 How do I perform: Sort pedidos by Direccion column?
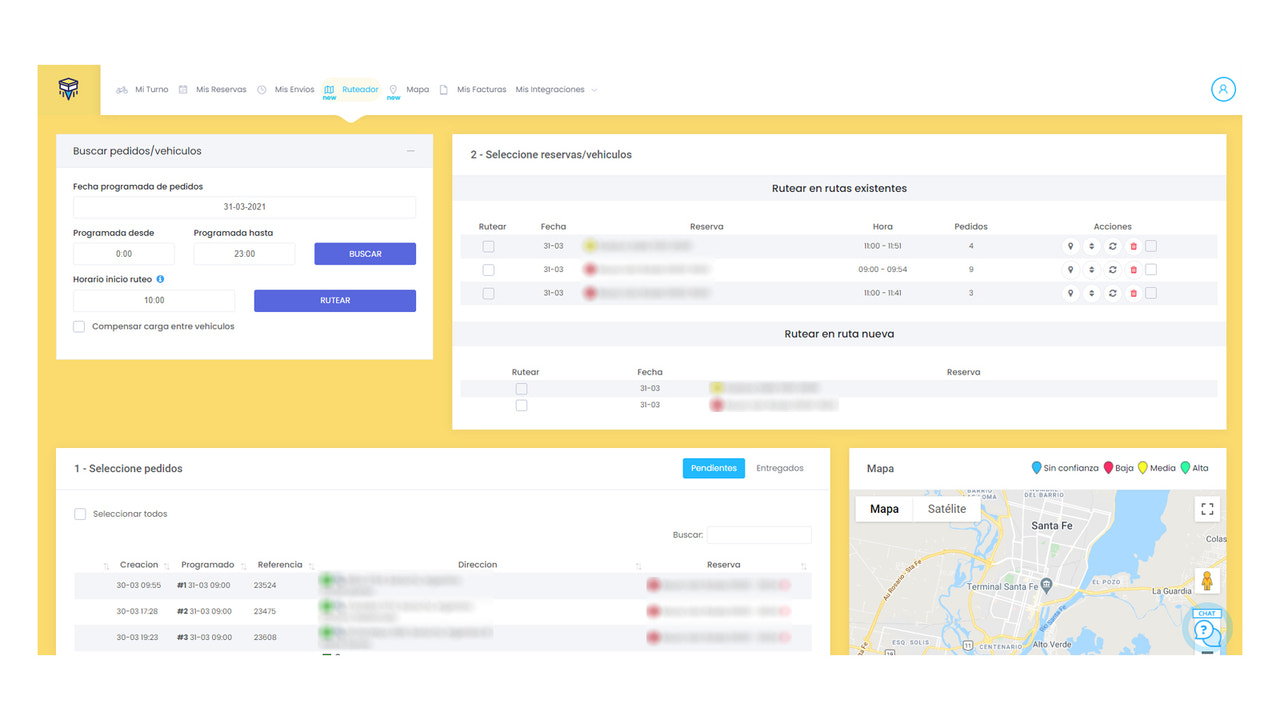(478, 565)
